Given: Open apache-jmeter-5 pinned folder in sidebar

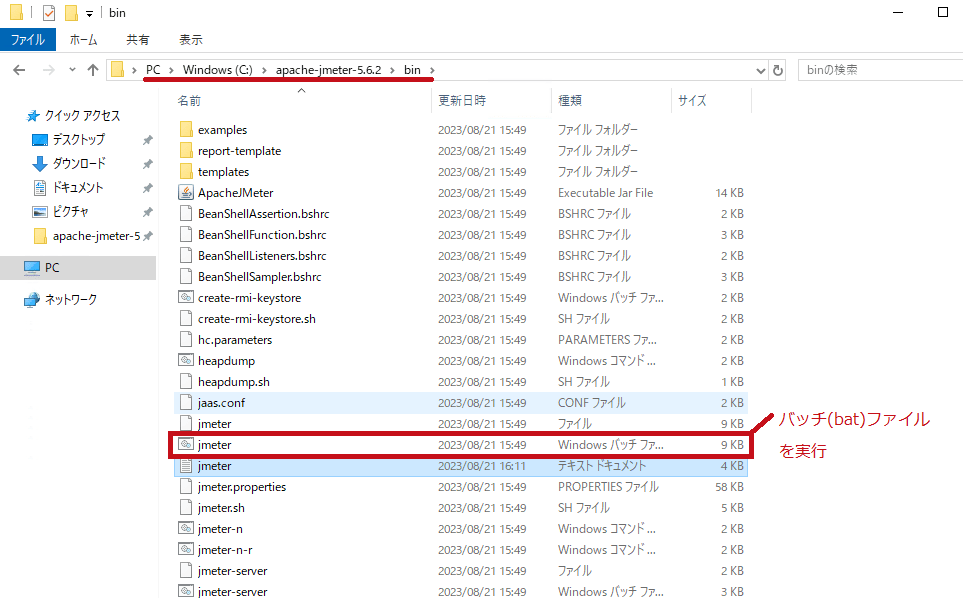Looking at the screenshot, I should 96,236.
